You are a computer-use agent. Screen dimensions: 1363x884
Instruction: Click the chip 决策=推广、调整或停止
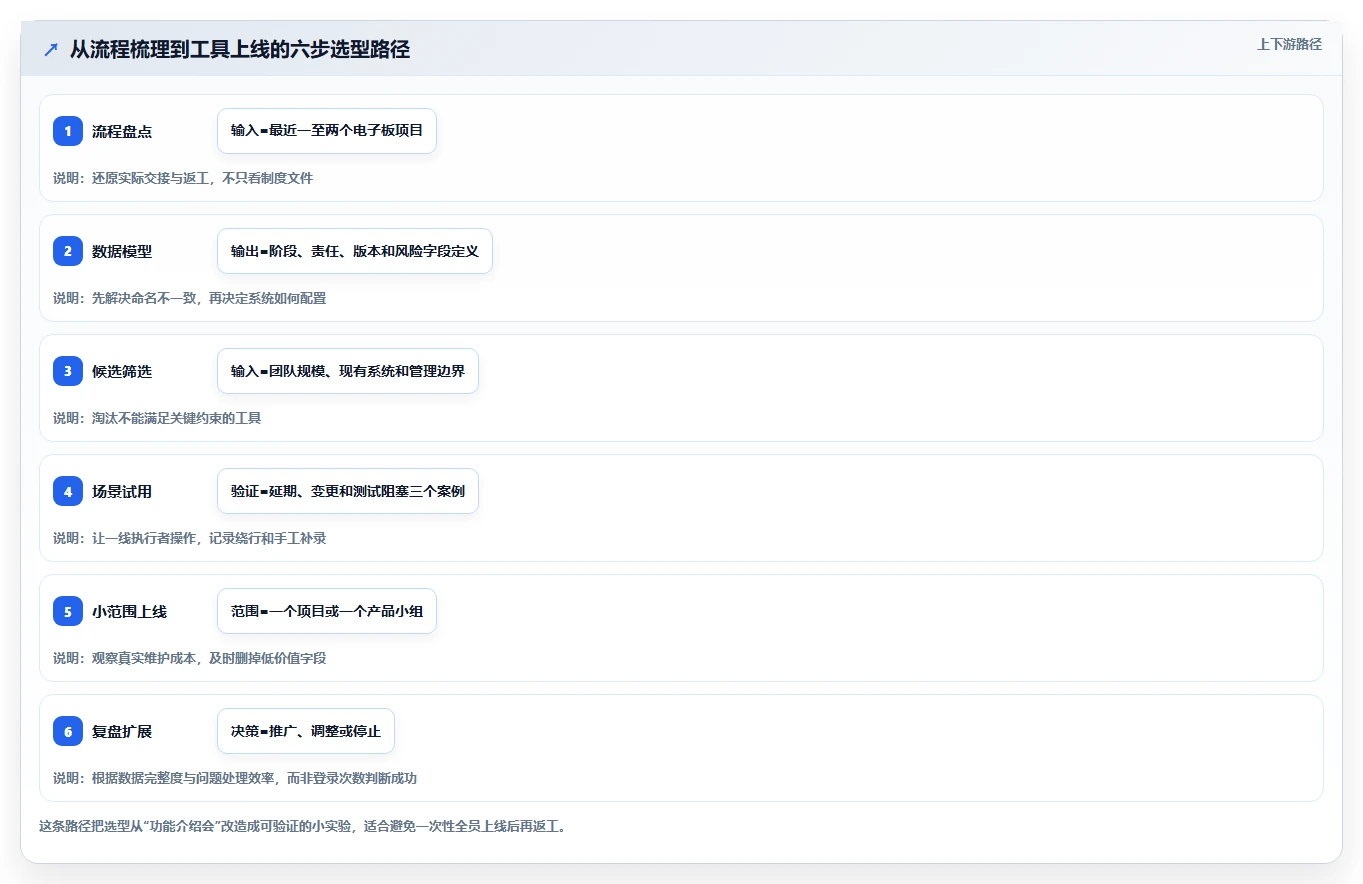click(306, 731)
